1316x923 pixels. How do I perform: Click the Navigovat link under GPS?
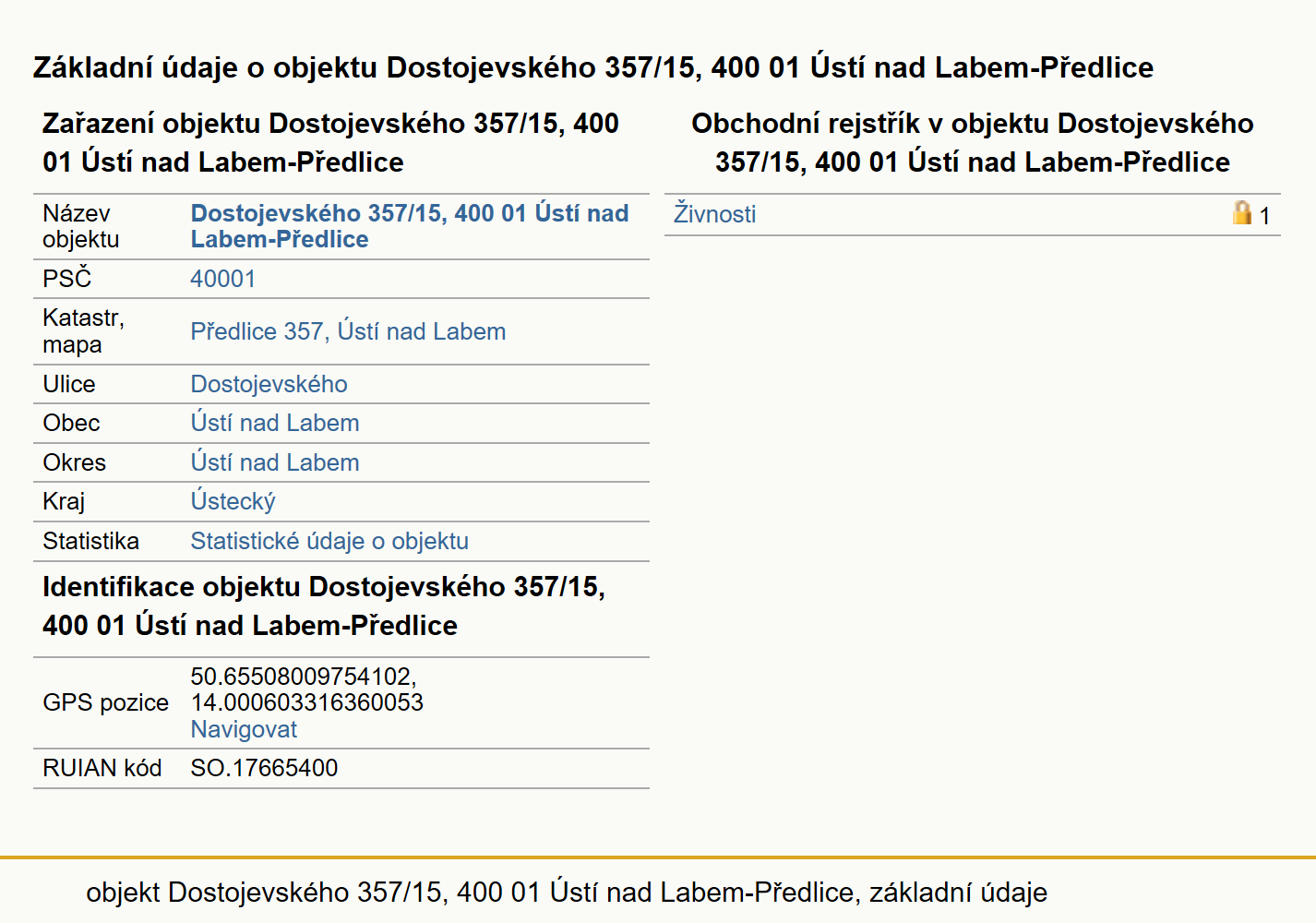tap(244, 729)
